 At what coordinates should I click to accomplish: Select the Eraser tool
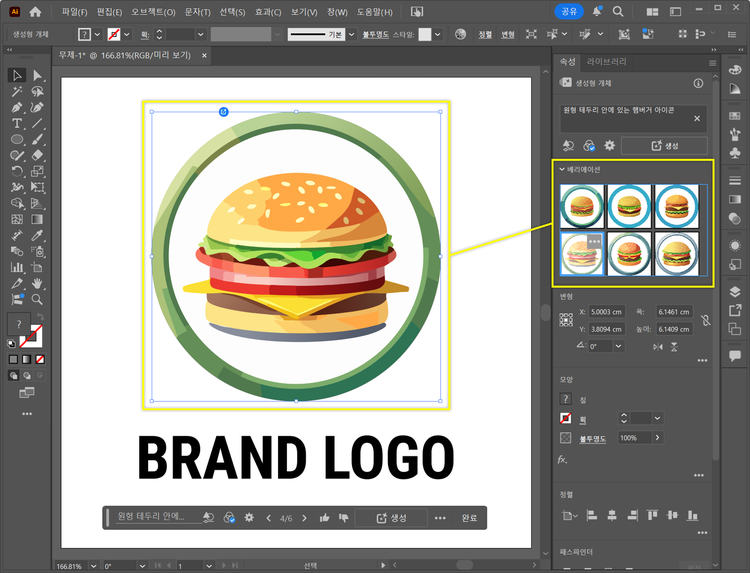point(37,155)
